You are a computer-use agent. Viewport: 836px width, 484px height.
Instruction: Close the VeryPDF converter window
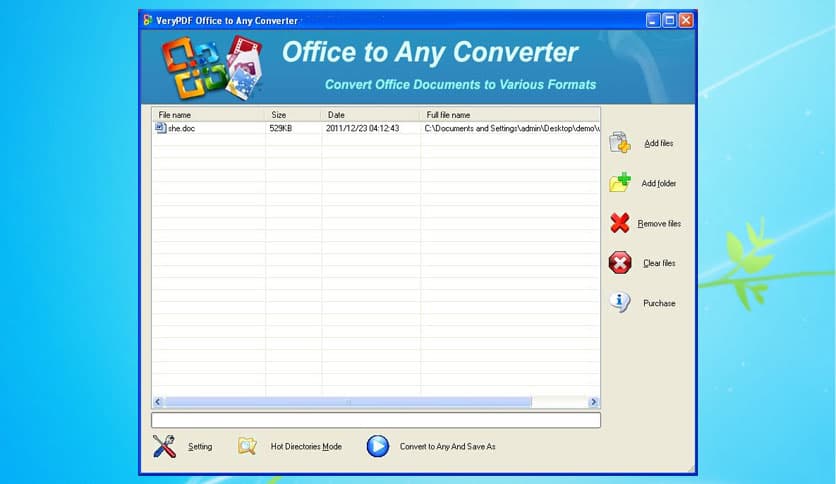coord(686,20)
